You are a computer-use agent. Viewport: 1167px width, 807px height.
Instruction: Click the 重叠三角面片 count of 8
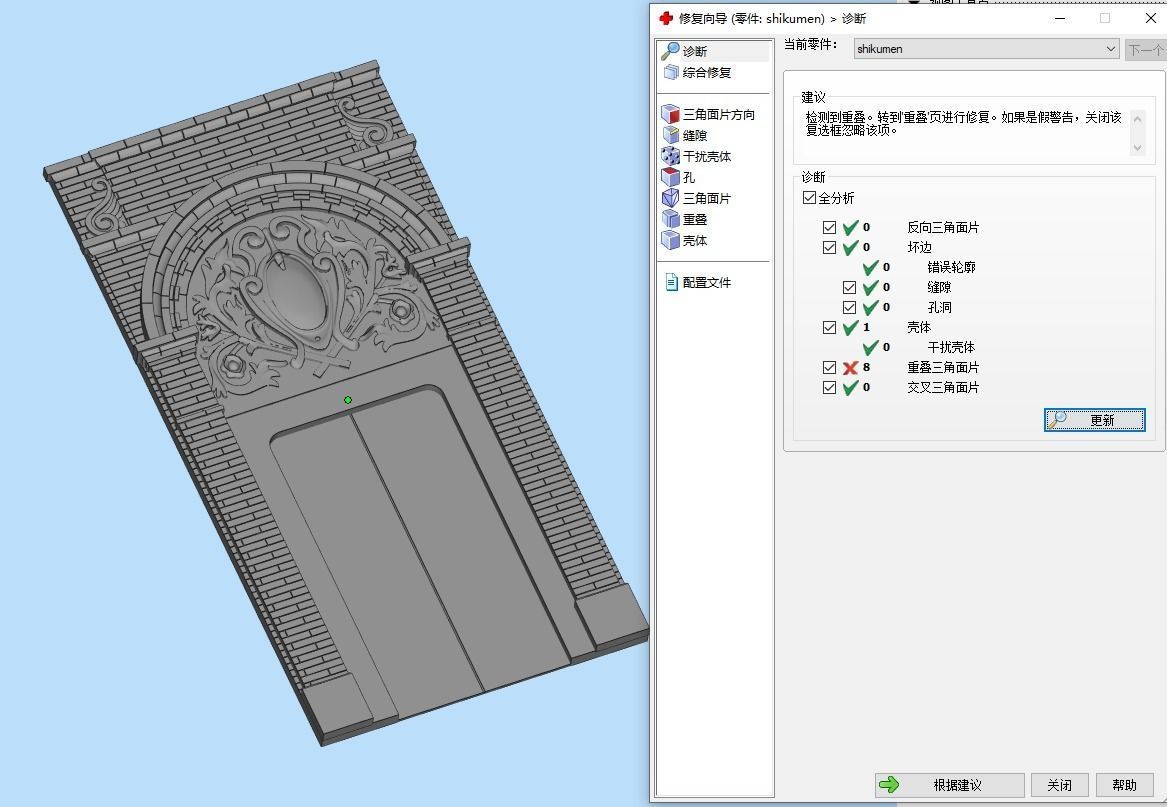tap(866, 368)
